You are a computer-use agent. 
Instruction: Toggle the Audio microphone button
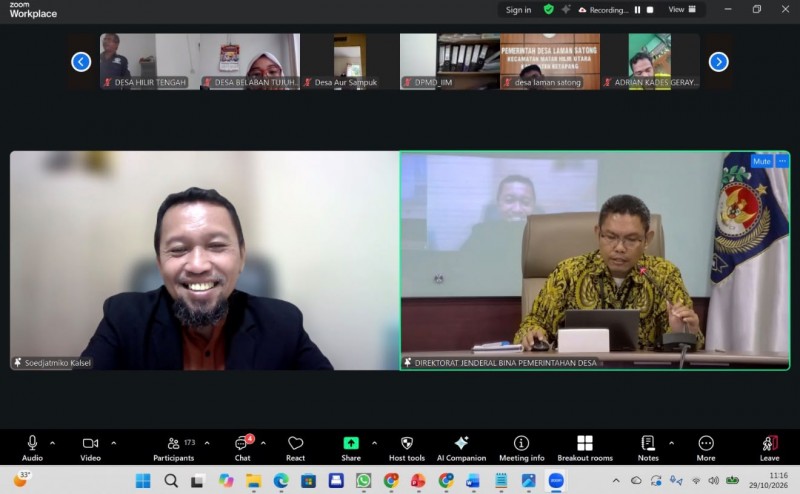32,448
